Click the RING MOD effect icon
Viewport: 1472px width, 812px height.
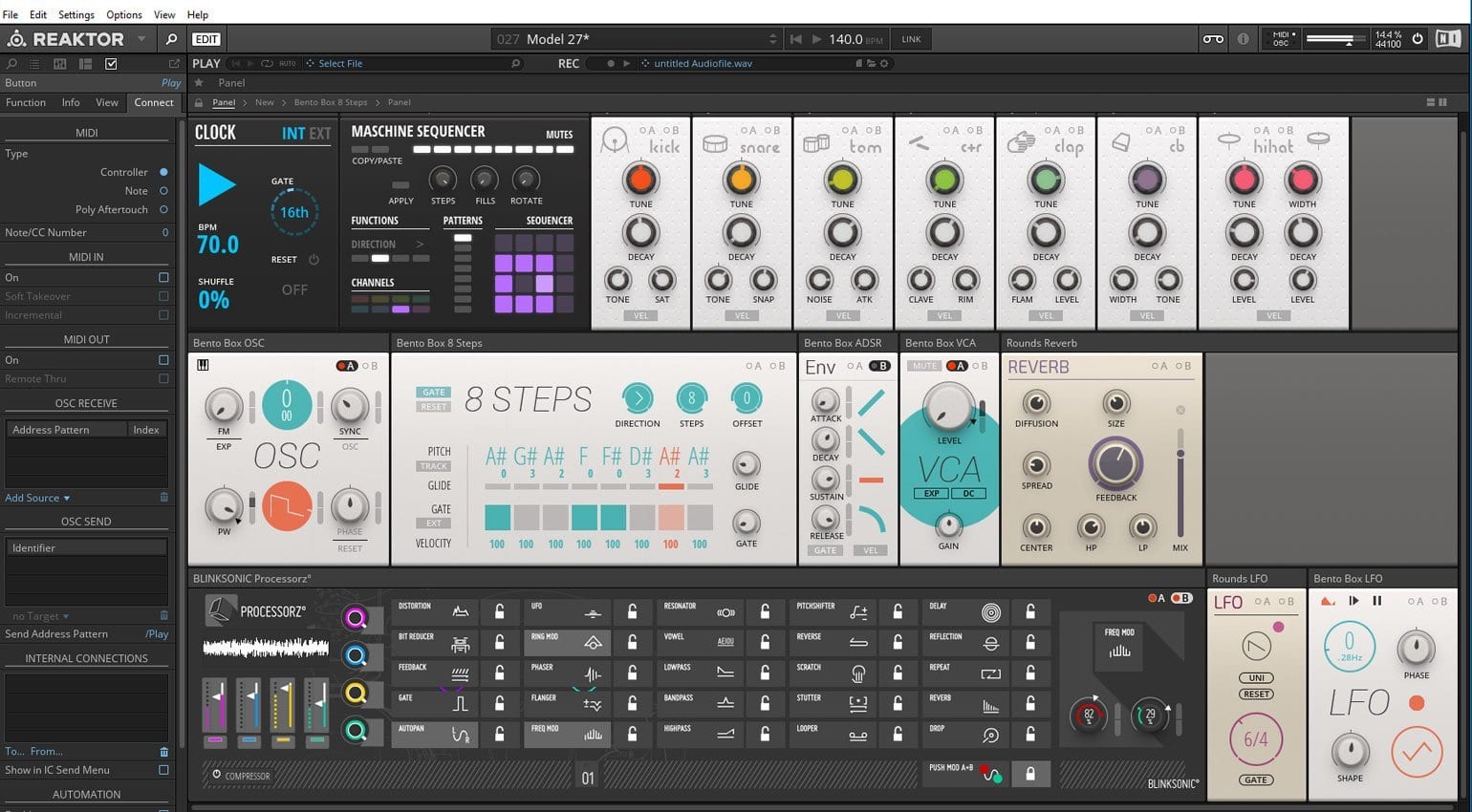[x=593, y=642]
